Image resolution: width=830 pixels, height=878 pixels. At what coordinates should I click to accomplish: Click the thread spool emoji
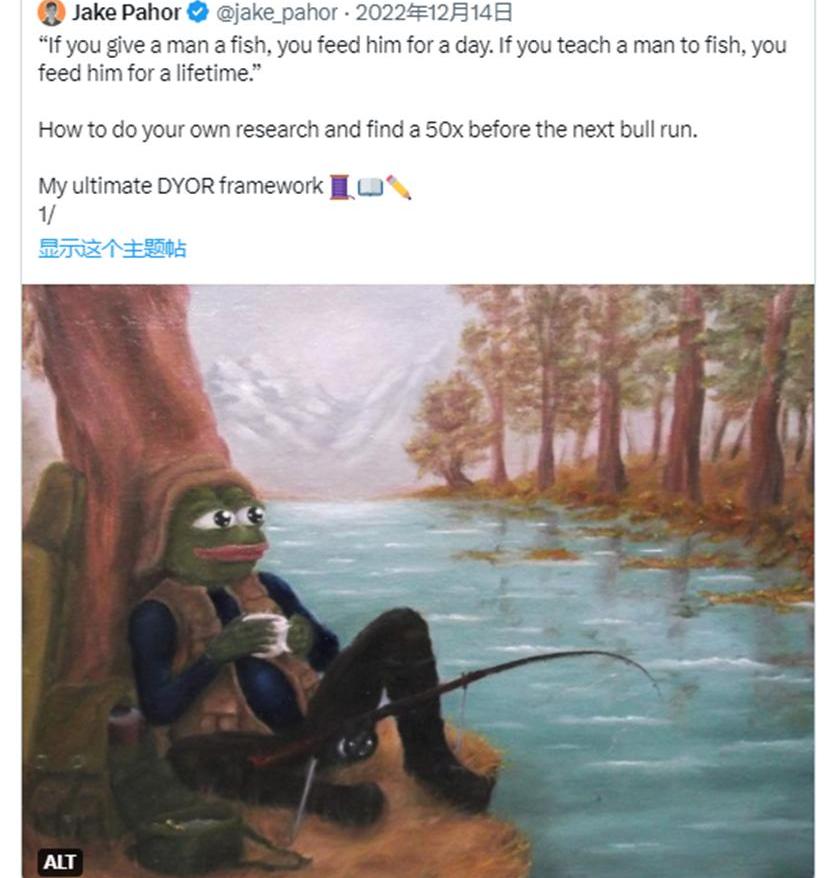pos(340,187)
